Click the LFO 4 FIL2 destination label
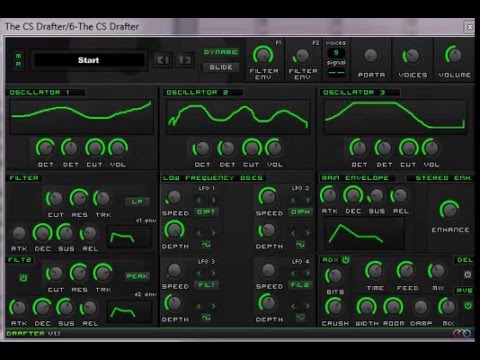The height and width of the screenshot is (360, 480). 300,285
